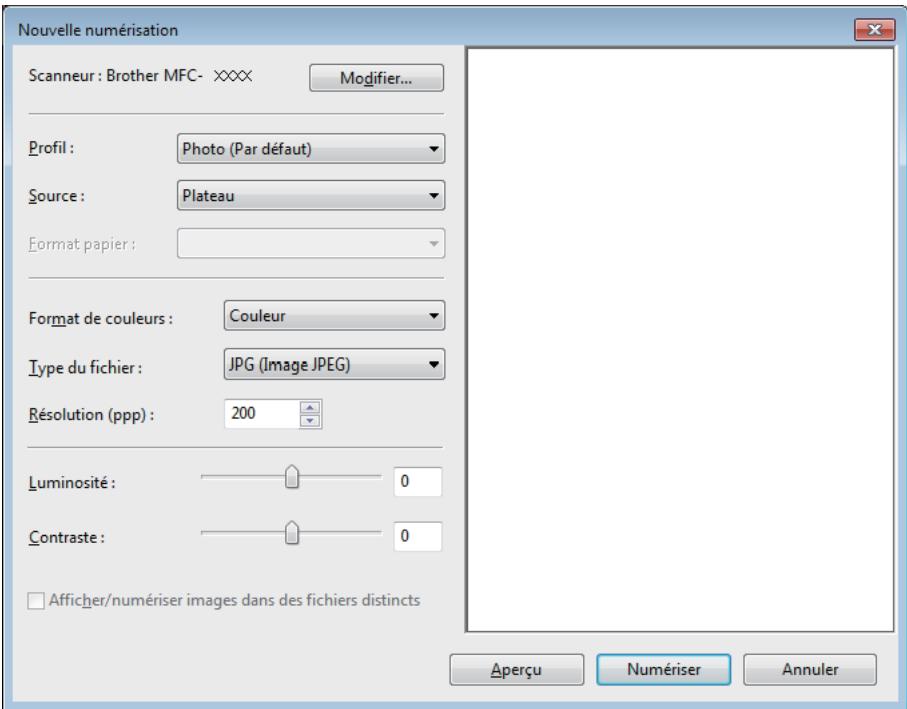Screen dimensions: 907x709
Task: Click the Profil : label
Action: 51,148
